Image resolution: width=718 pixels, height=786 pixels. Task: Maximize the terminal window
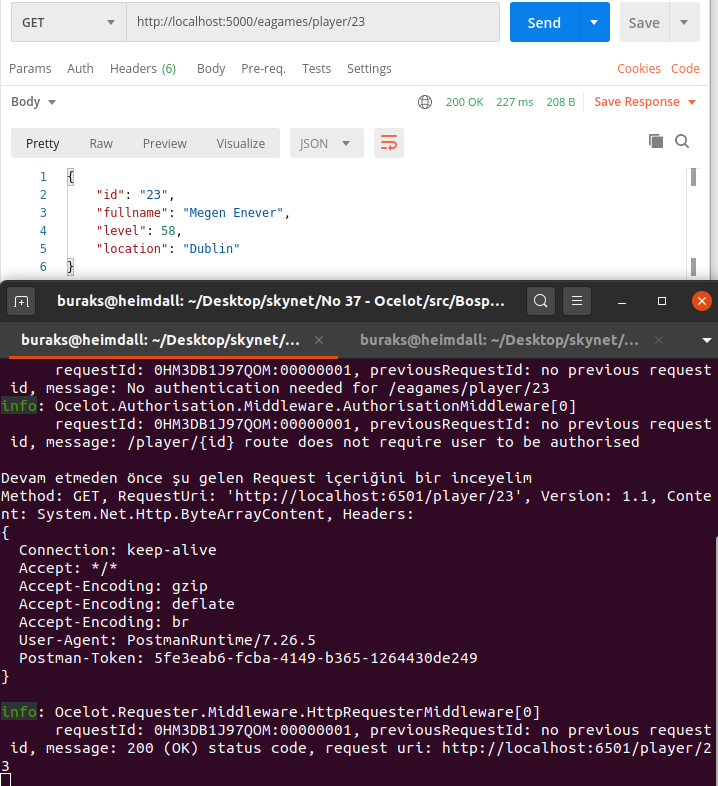(662, 301)
